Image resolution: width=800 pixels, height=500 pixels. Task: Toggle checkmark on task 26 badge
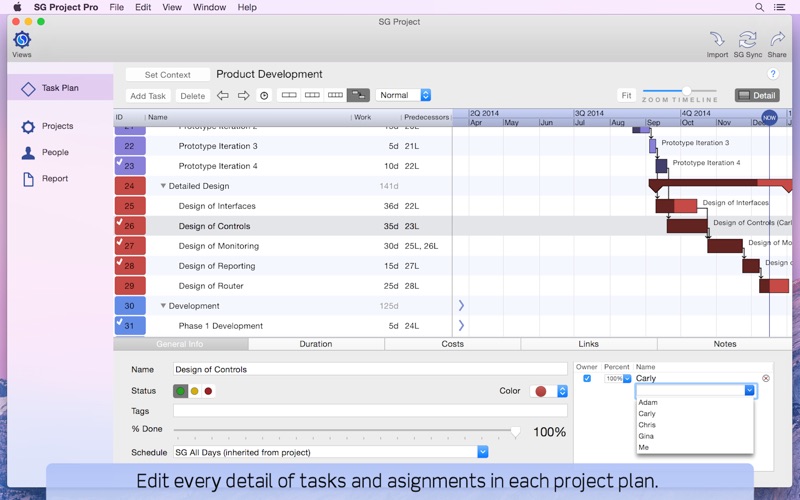119,222
